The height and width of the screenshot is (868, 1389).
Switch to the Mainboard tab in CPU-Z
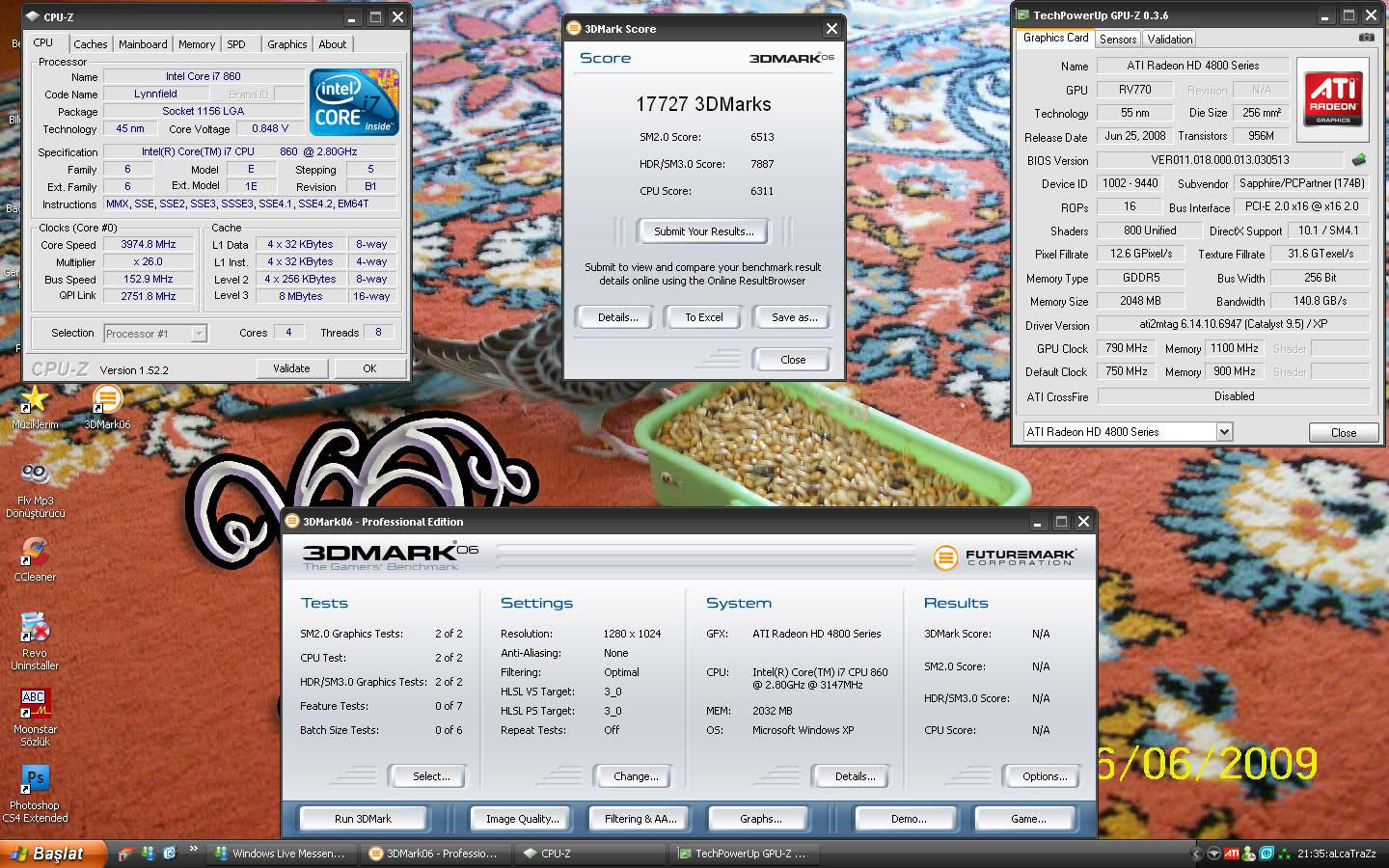tap(143, 44)
